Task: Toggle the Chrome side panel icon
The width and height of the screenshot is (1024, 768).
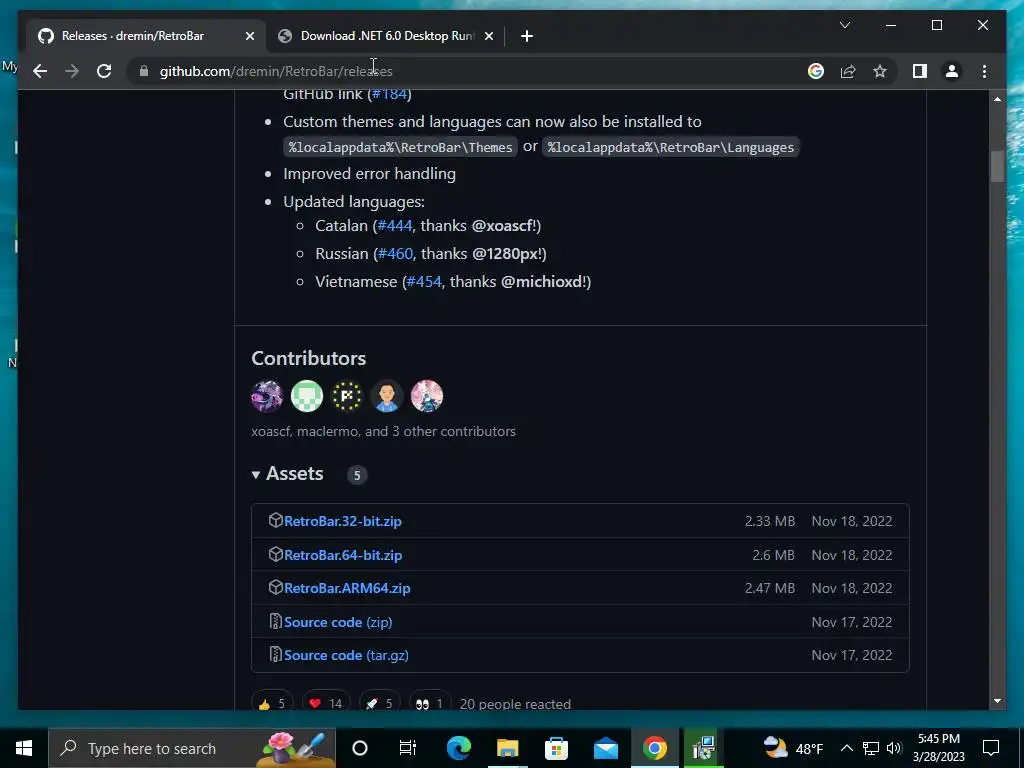Action: point(920,71)
